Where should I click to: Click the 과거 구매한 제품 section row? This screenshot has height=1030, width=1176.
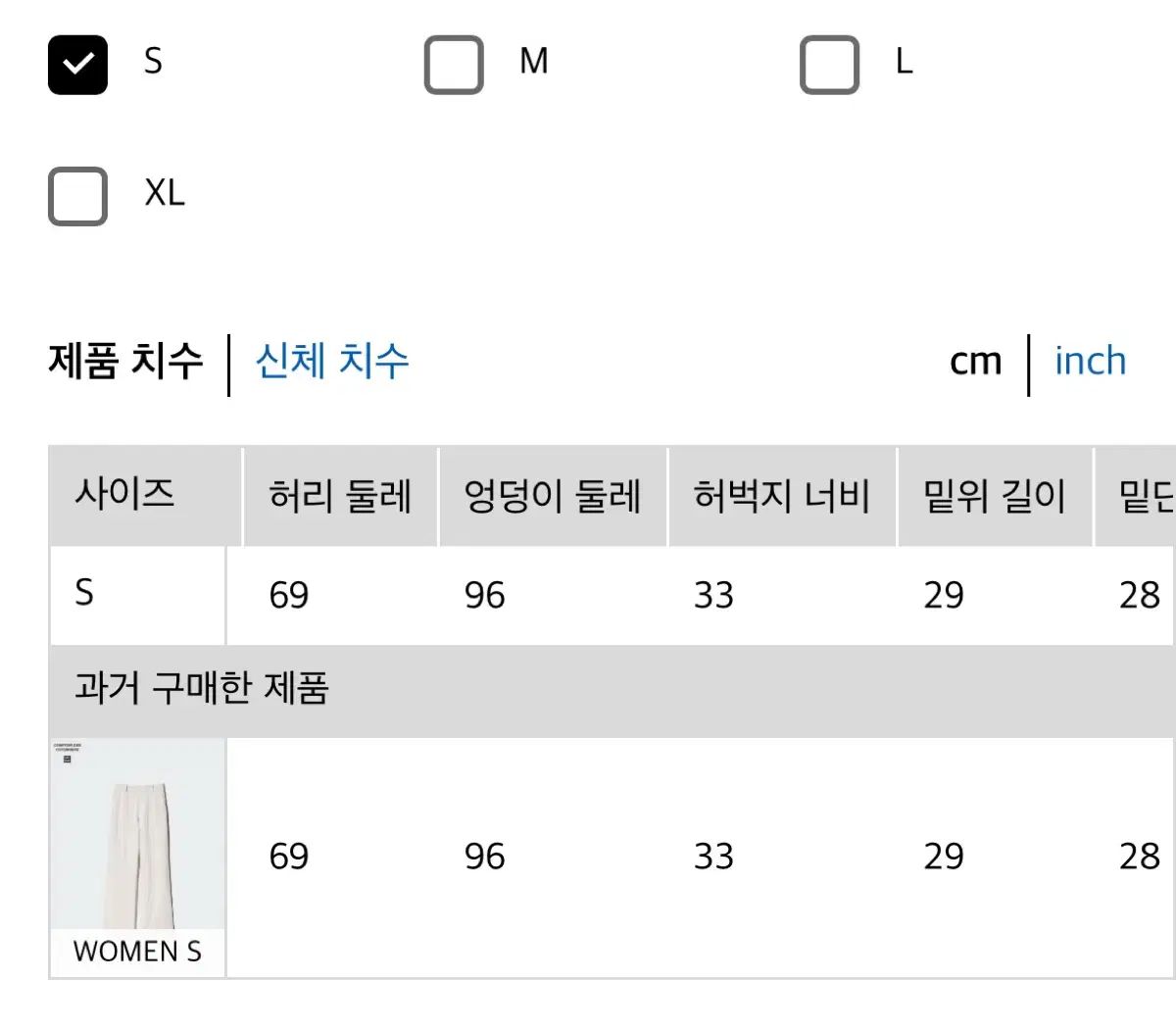coord(202,689)
